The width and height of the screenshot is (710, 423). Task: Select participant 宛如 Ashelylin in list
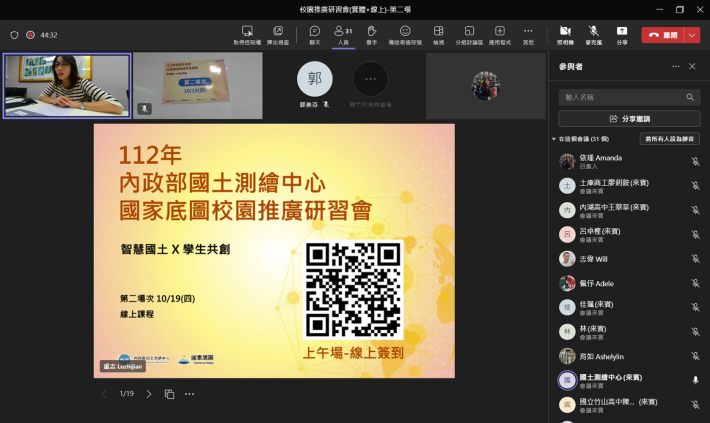click(629, 356)
